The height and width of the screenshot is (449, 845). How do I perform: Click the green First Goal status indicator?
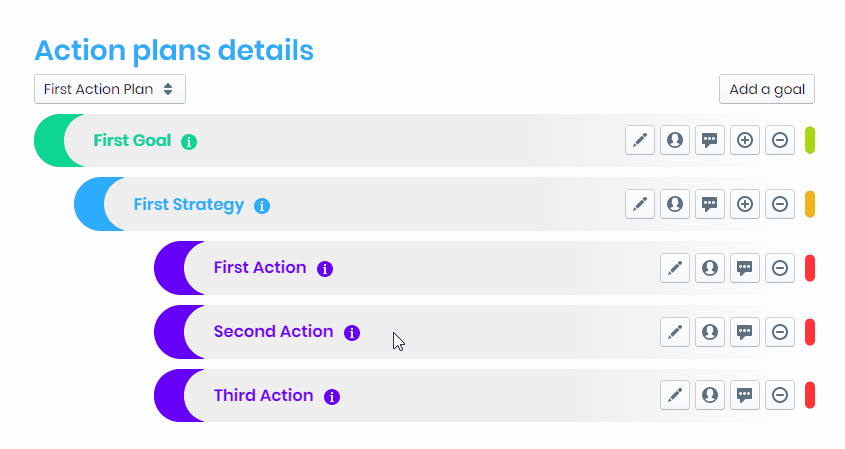pyautogui.click(x=810, y=140)
